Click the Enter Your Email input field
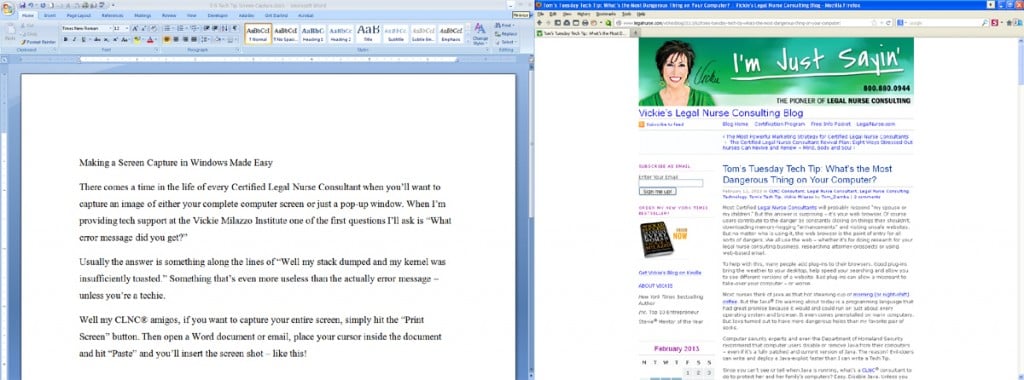Image resolution: width=1024 pixels, height=380 pixels. [x=671, y=183]
